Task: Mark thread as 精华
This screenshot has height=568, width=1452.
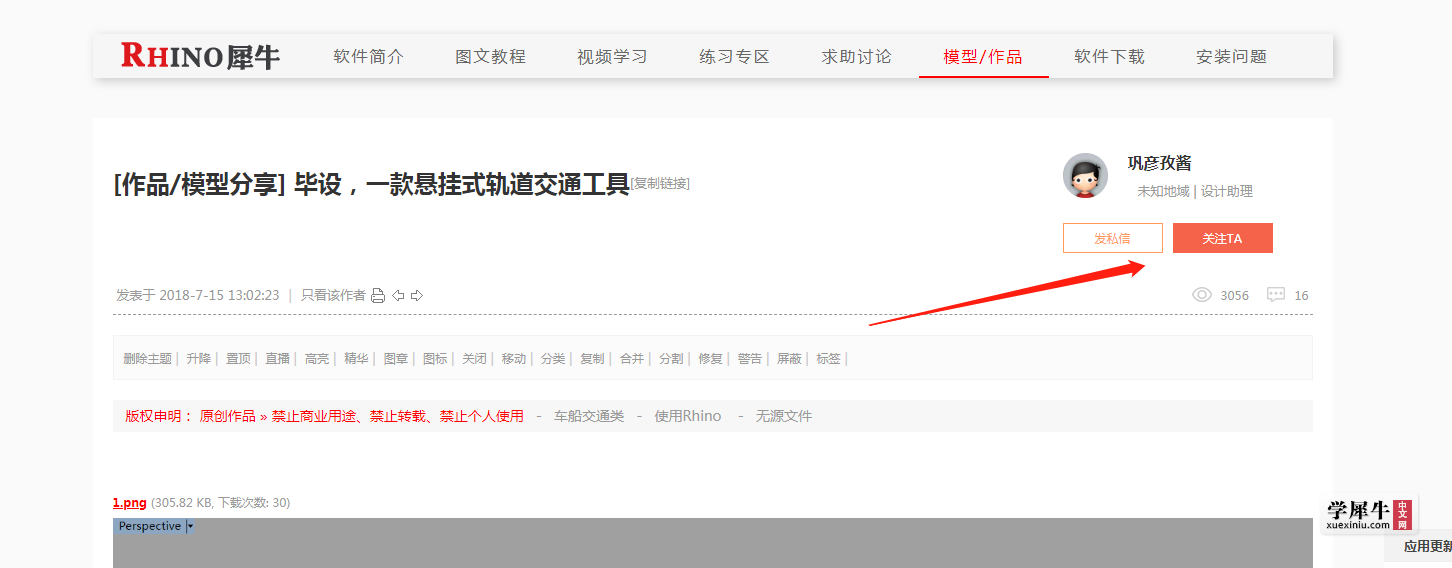Action: pos(357,358)
